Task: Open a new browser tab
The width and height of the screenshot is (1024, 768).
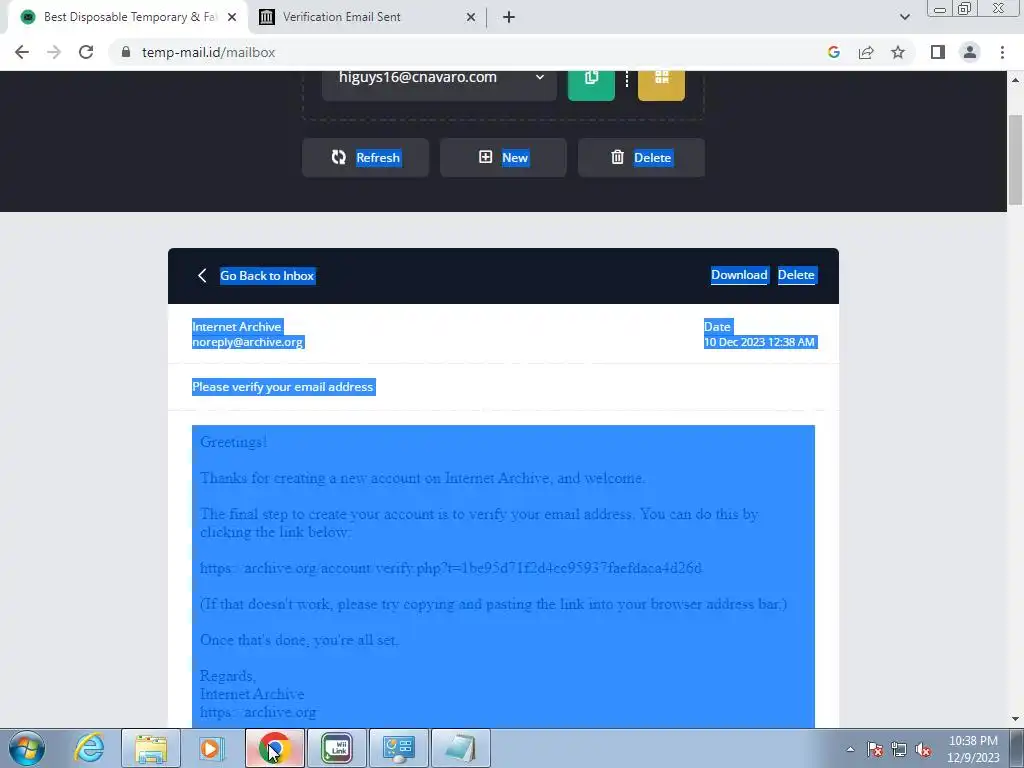Action: point(509,17)
